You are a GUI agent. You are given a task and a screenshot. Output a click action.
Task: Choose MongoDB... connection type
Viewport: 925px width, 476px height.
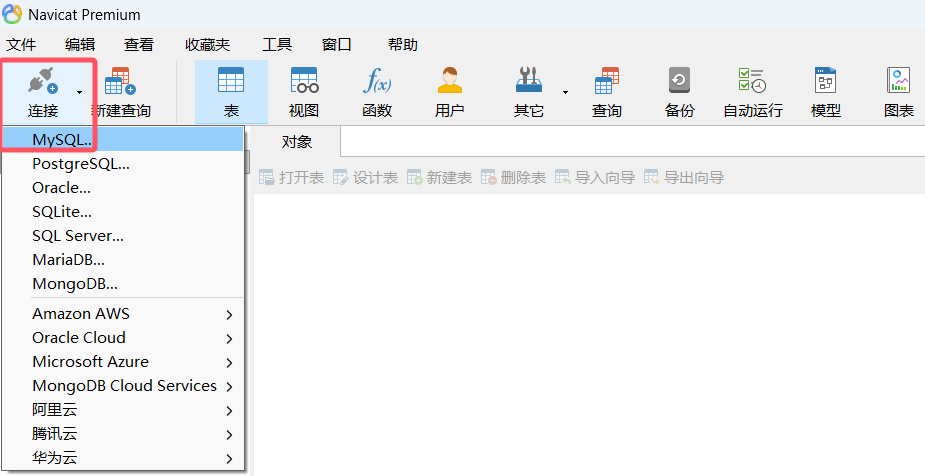pyautogui.click(x=123, y=284)
